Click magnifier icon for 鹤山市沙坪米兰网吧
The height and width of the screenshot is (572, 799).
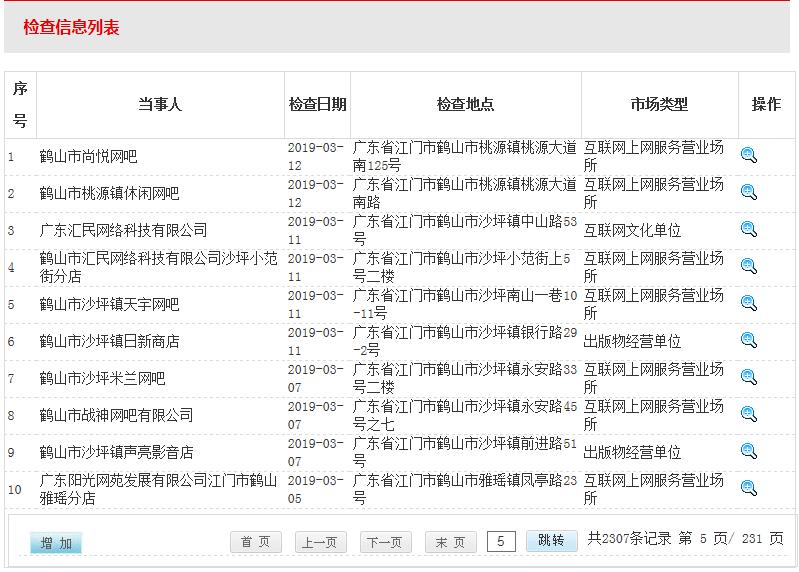[x=748, y=377]
